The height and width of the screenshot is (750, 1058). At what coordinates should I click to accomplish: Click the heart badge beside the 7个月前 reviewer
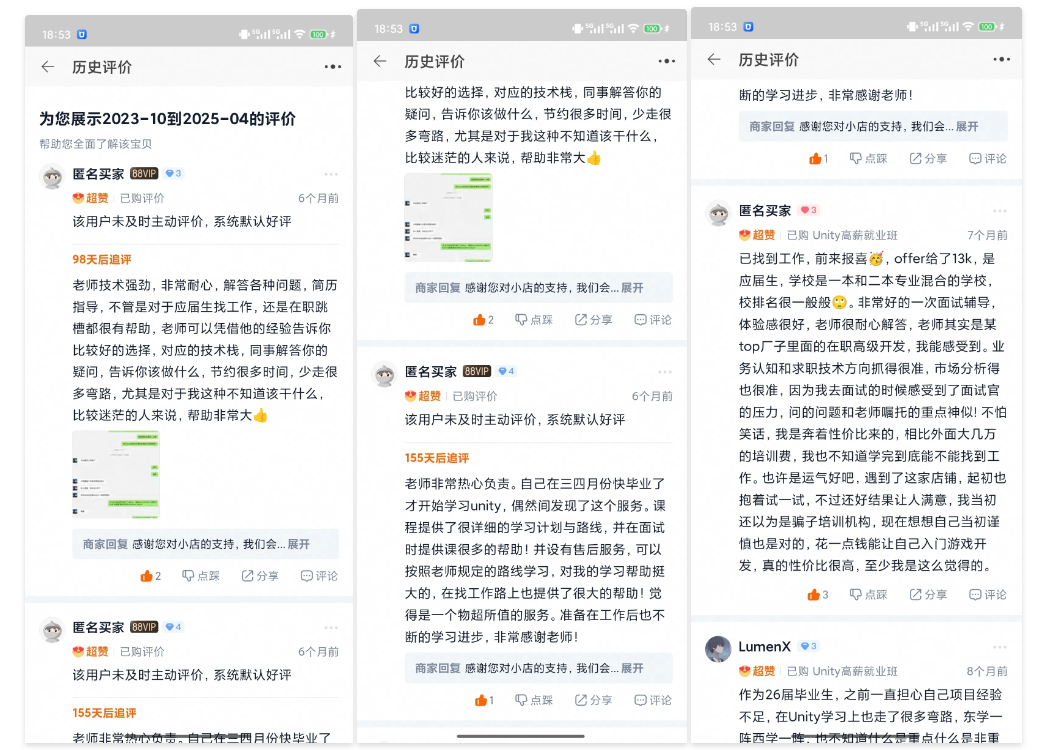[809, 211]
